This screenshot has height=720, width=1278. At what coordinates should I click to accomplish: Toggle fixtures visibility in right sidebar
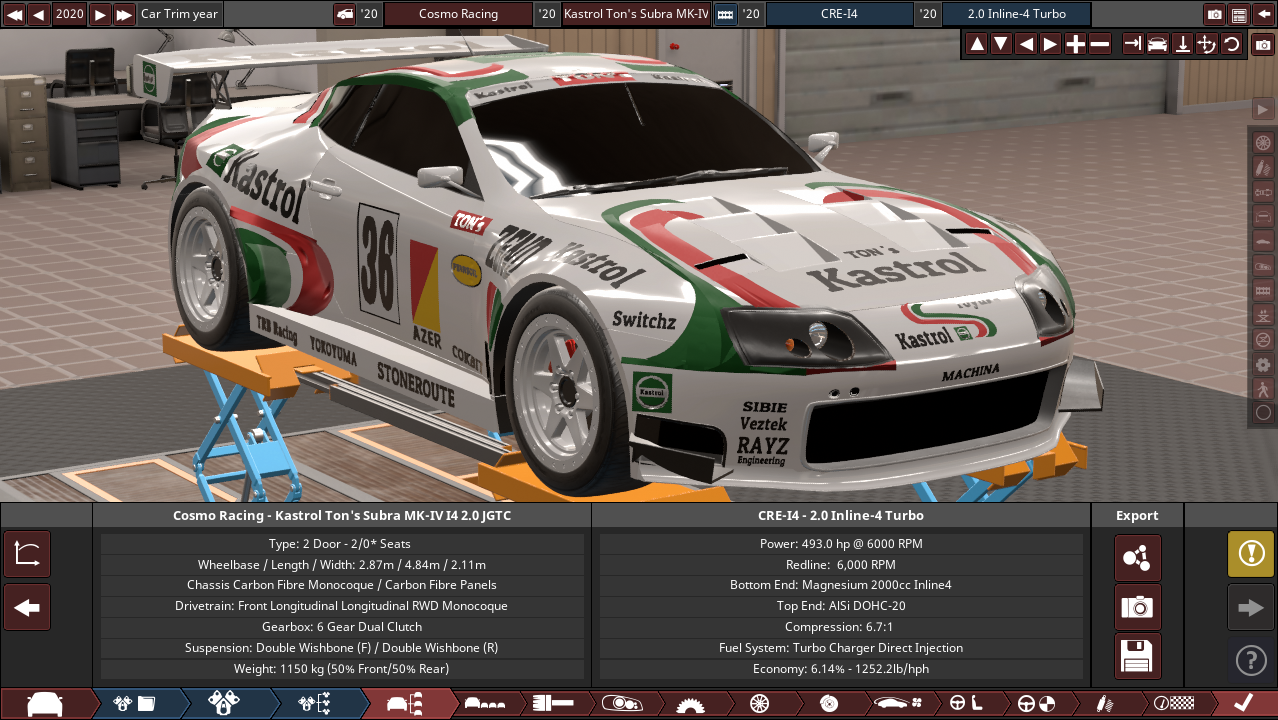pos(1263,265)
